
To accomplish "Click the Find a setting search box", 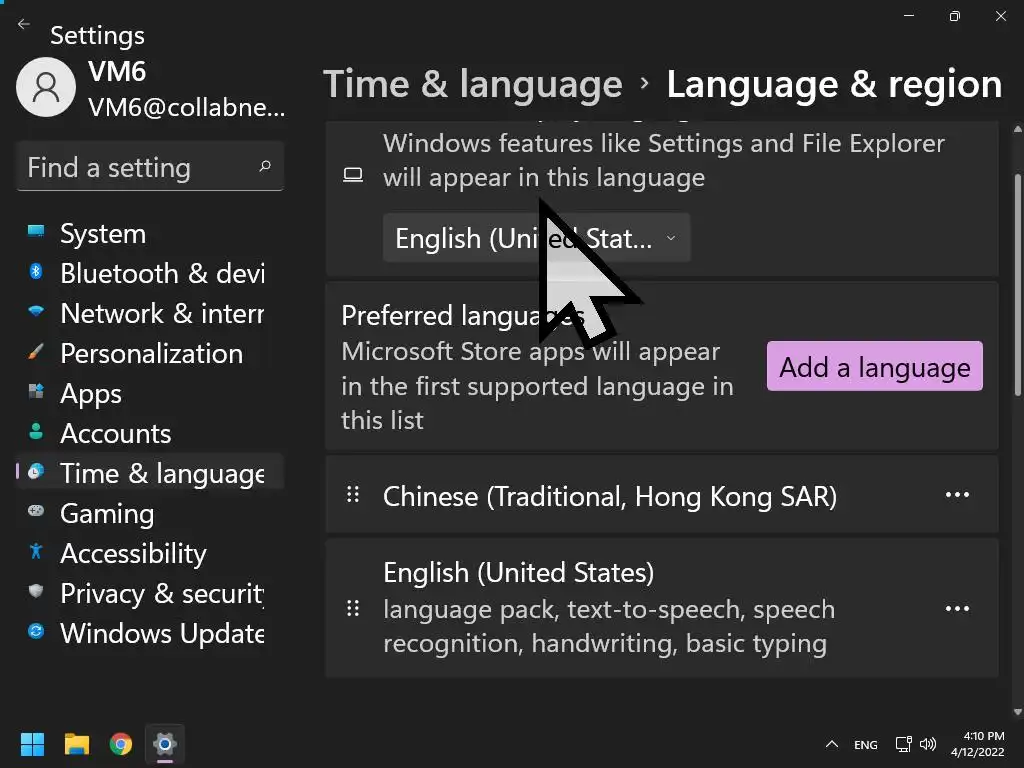I will [x=140, y=167].
